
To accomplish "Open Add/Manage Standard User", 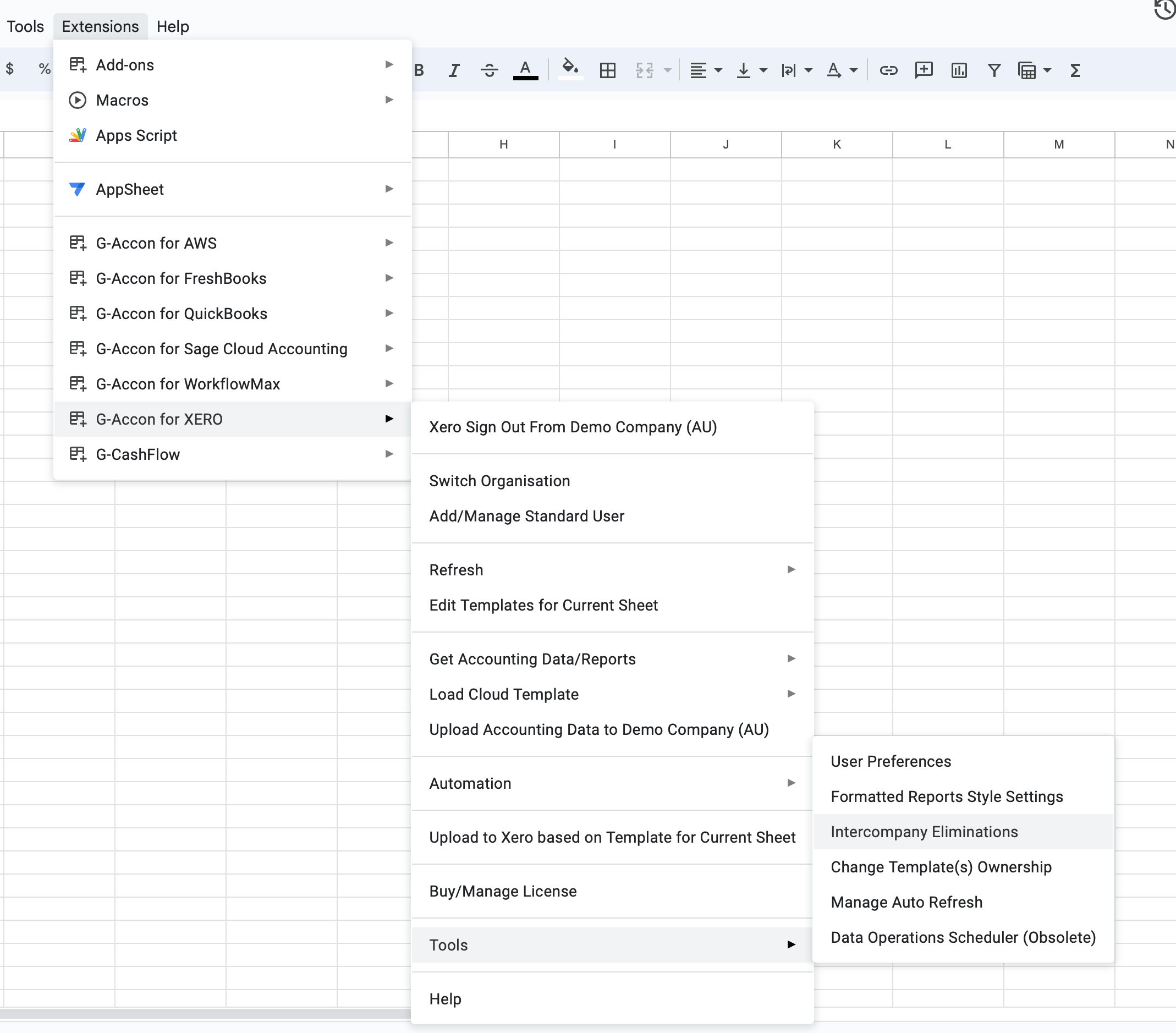I will click(x=612, y=515).
